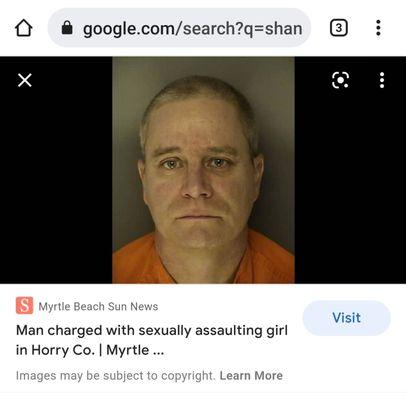
Task: Tap the 'Images may be subject to copyright' text
Action: pos(115,376)
